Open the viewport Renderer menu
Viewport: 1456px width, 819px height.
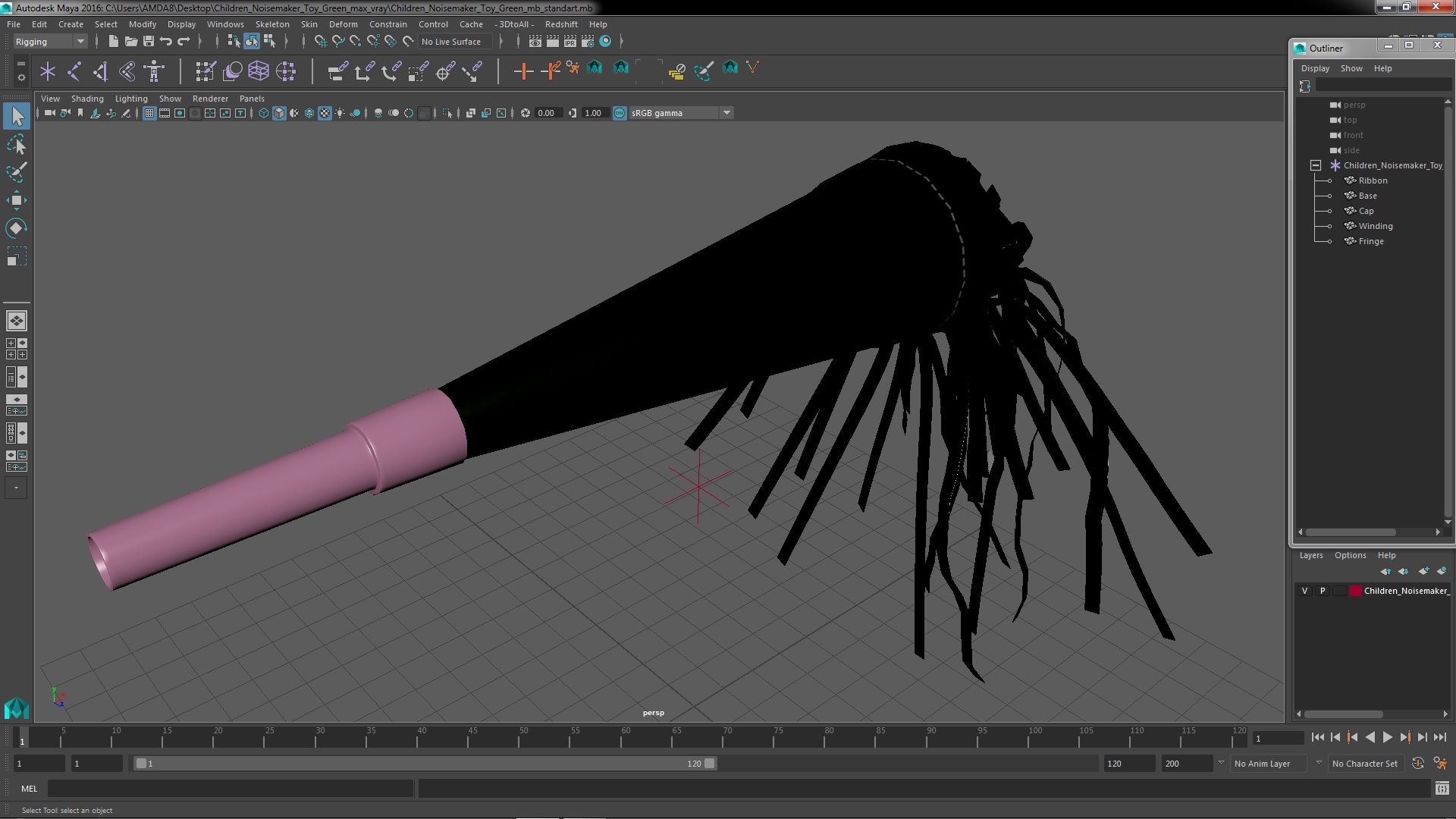pos(210,99)
